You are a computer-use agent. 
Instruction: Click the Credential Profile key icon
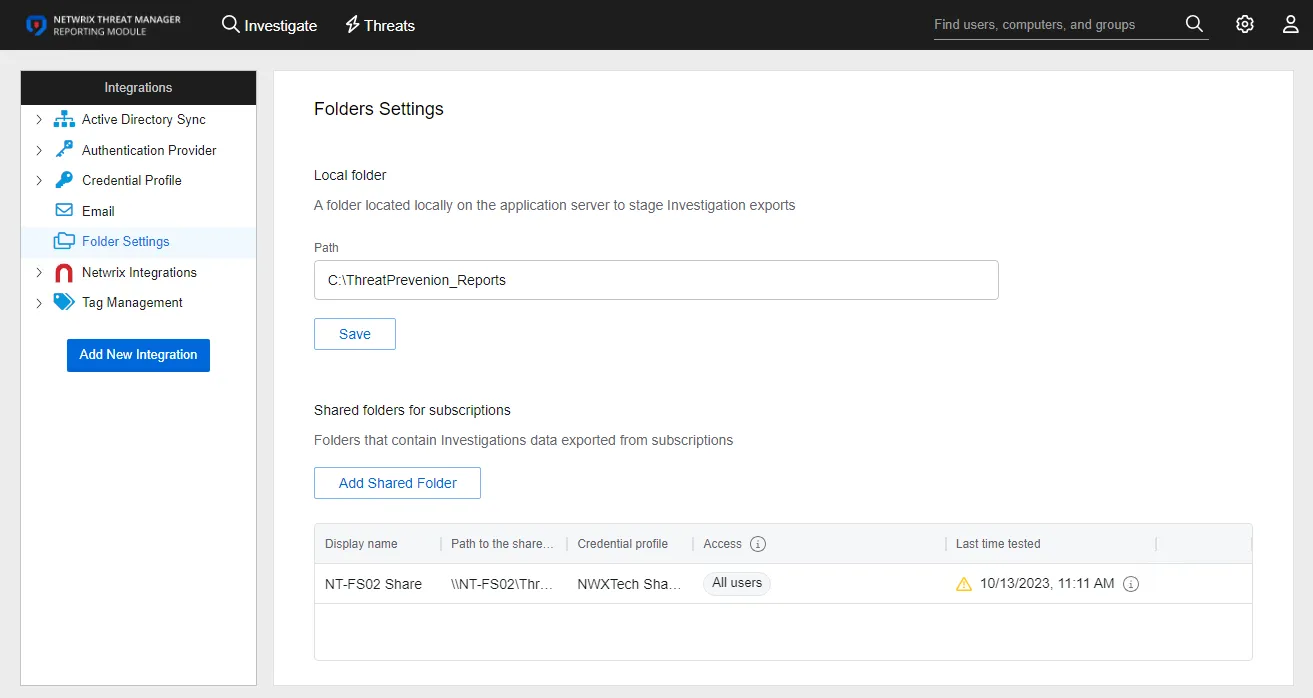(64, 181)
